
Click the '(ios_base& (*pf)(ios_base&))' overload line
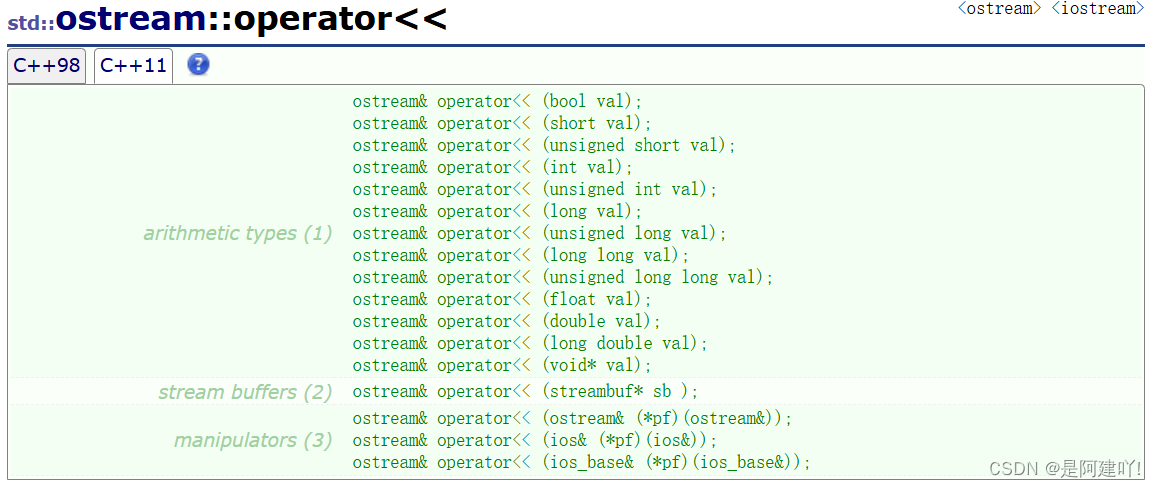pos(581,463)
